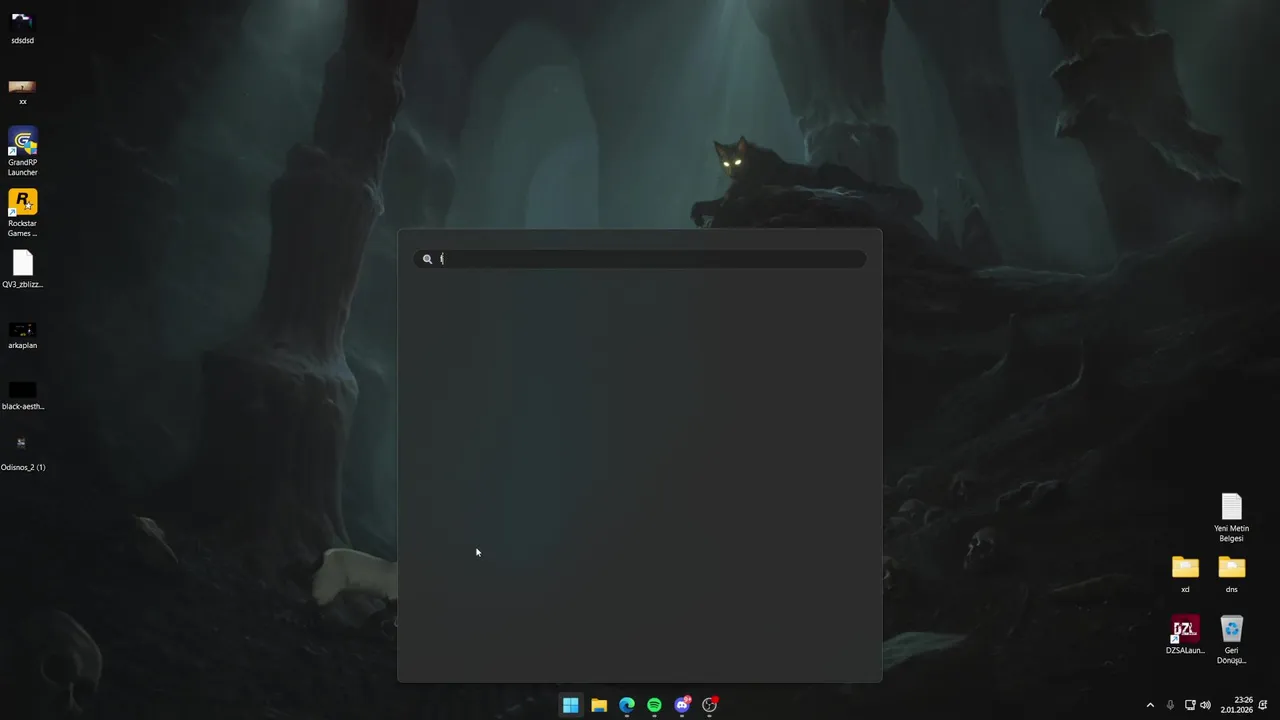The width and height of the screenshot is (1280, 720).
Task: Expand hidden system tray icons chevron
Action: tap(1150, 705)
